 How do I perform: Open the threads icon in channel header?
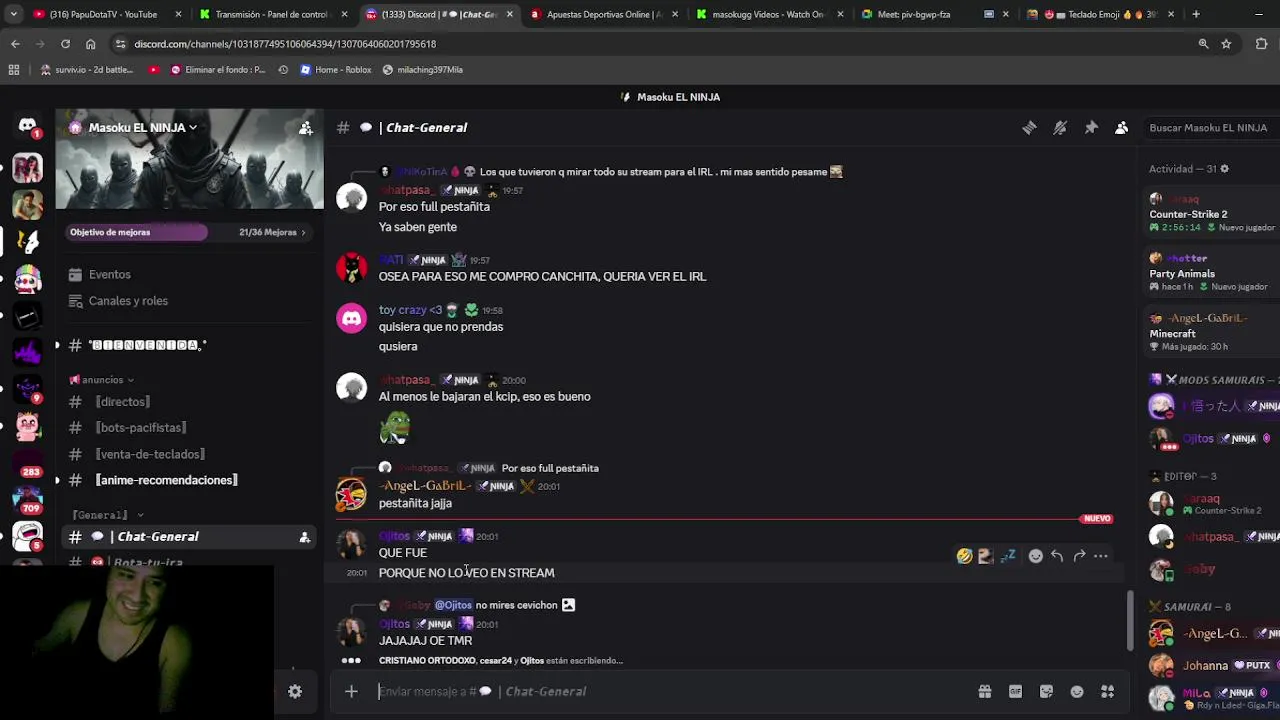1029,128
